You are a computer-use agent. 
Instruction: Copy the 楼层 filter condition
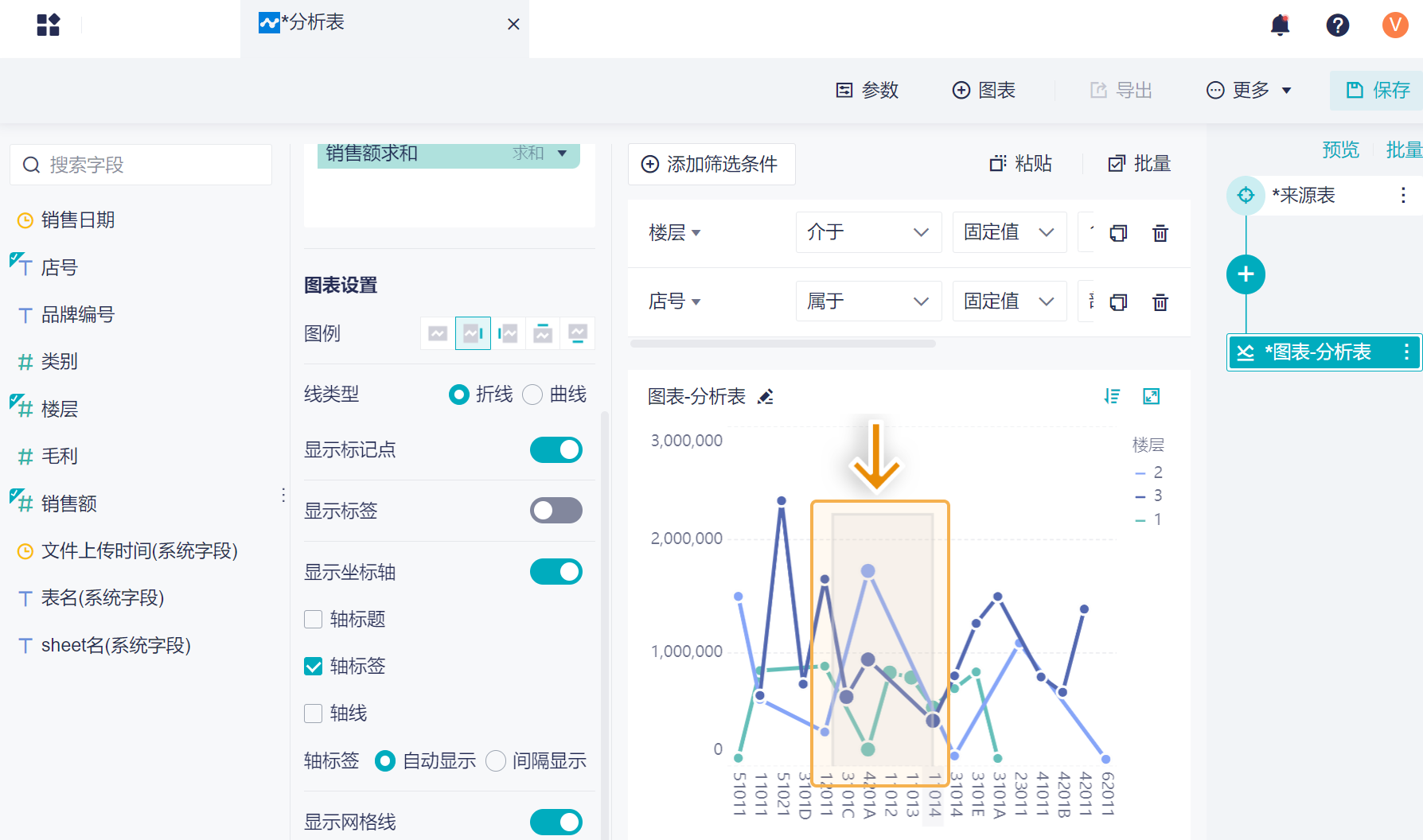coord(1118,233)
